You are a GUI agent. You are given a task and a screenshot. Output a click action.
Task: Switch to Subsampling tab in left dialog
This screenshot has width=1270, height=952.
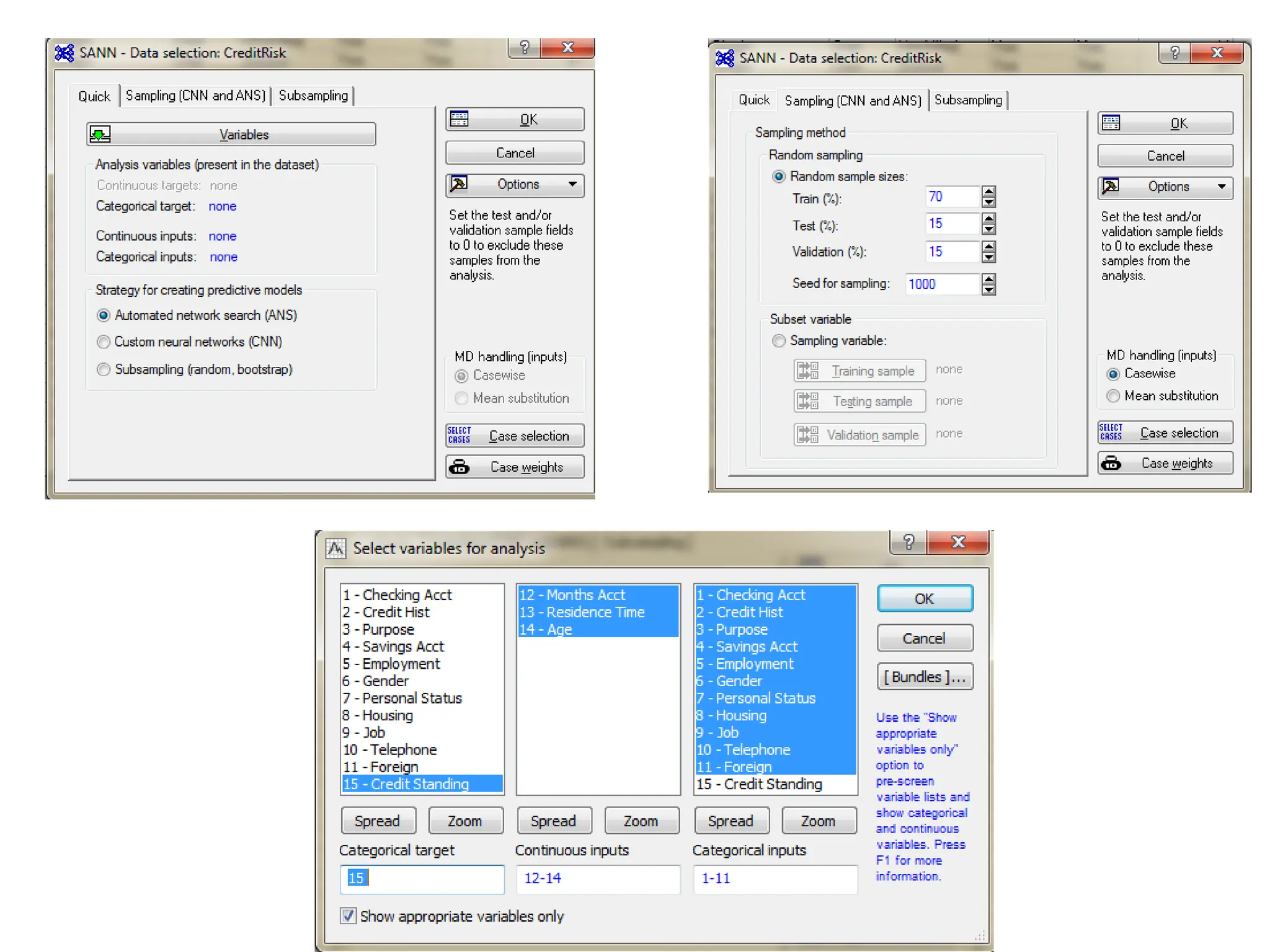click(313, 95)
